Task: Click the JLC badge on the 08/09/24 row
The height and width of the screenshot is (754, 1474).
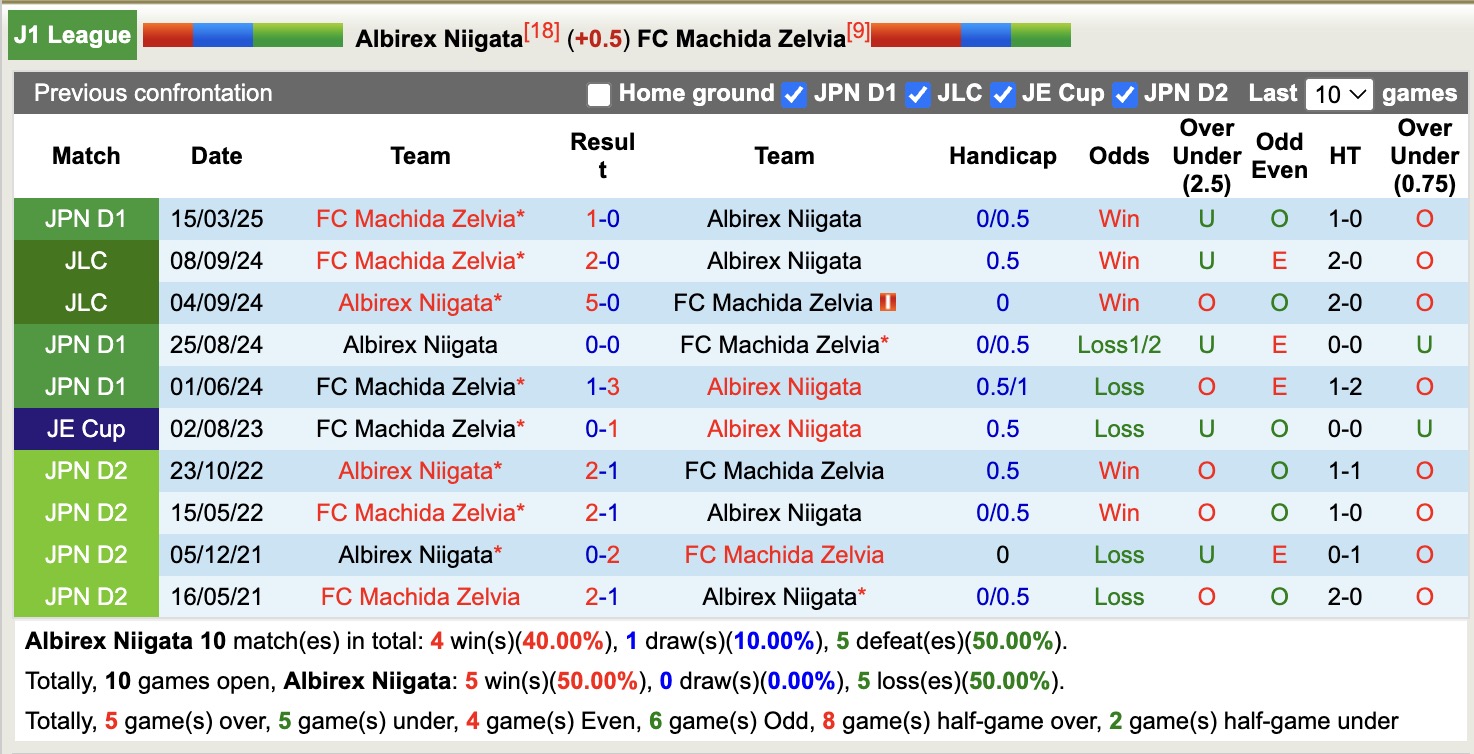Action: click(x=85, y=261)
